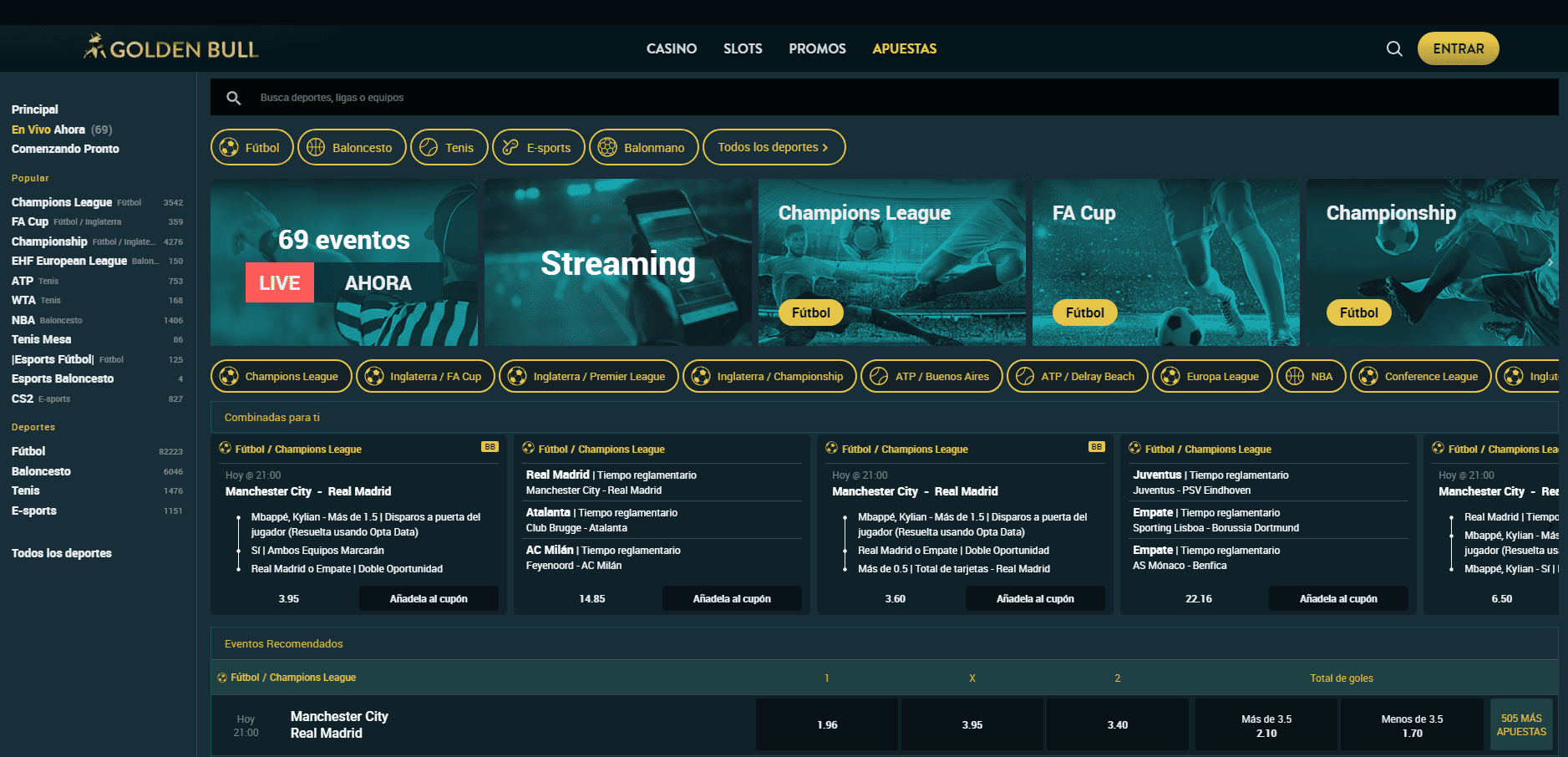Open Esports Baloncesto in sidebar
The image size is (1568, 757).
(97, 378)
